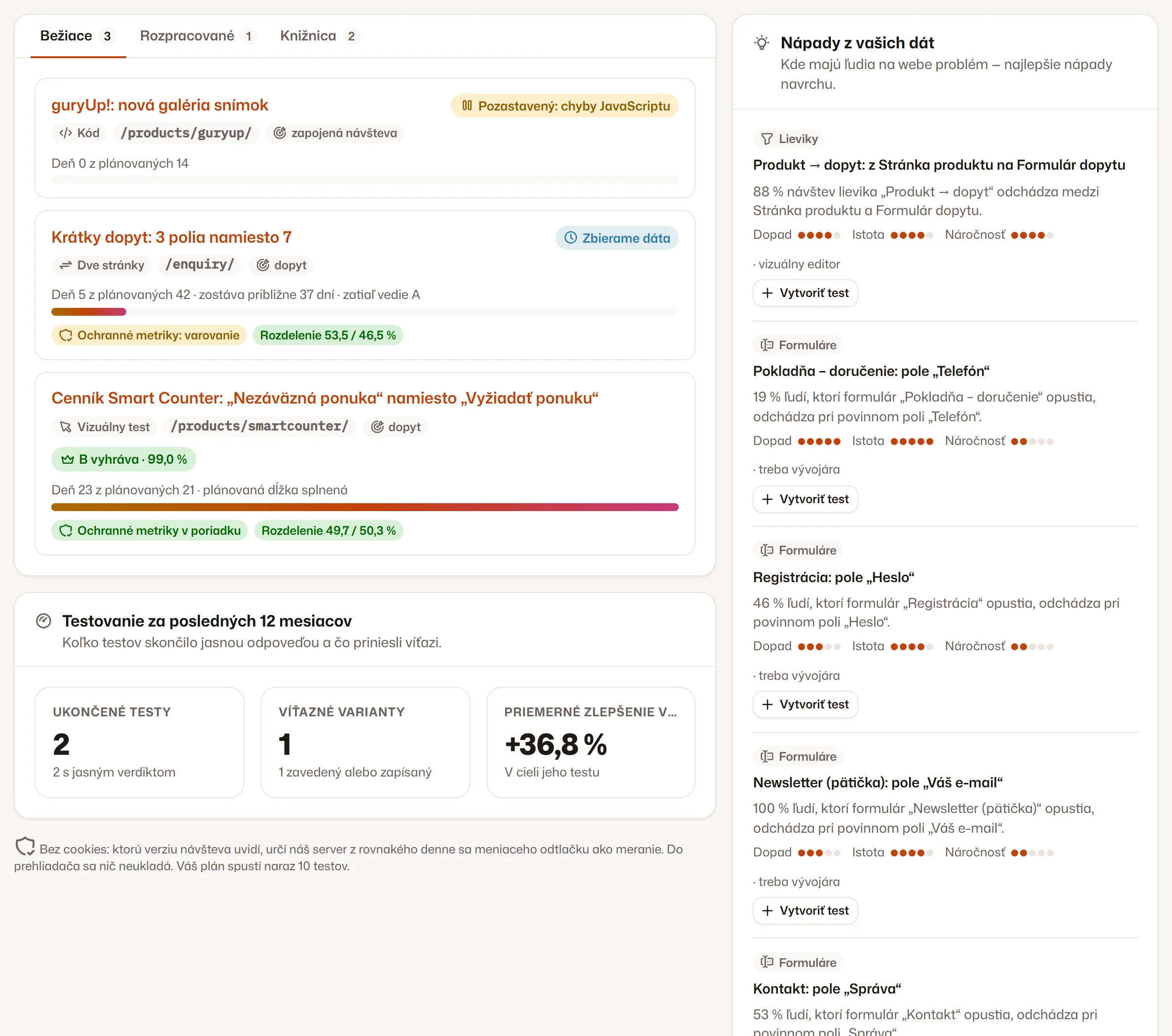This screenshot has height=1036, width=1172.
Task: Click the +36,8 % priemerné zlepšenie card
Action: tap(590, 742)
